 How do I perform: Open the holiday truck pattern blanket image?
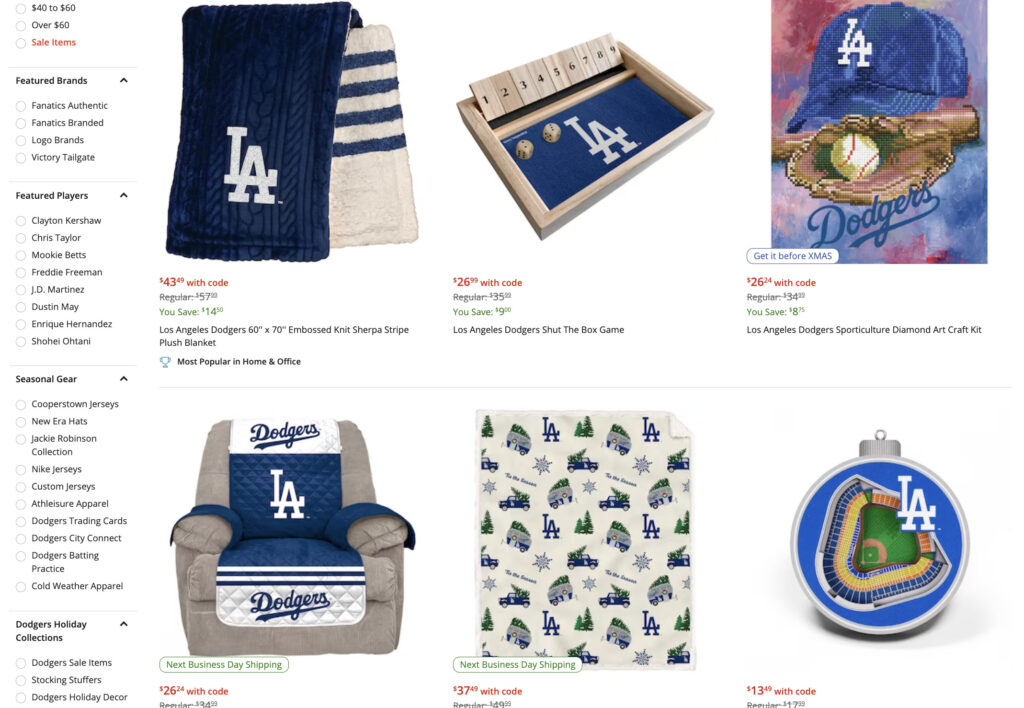point(585,539)
